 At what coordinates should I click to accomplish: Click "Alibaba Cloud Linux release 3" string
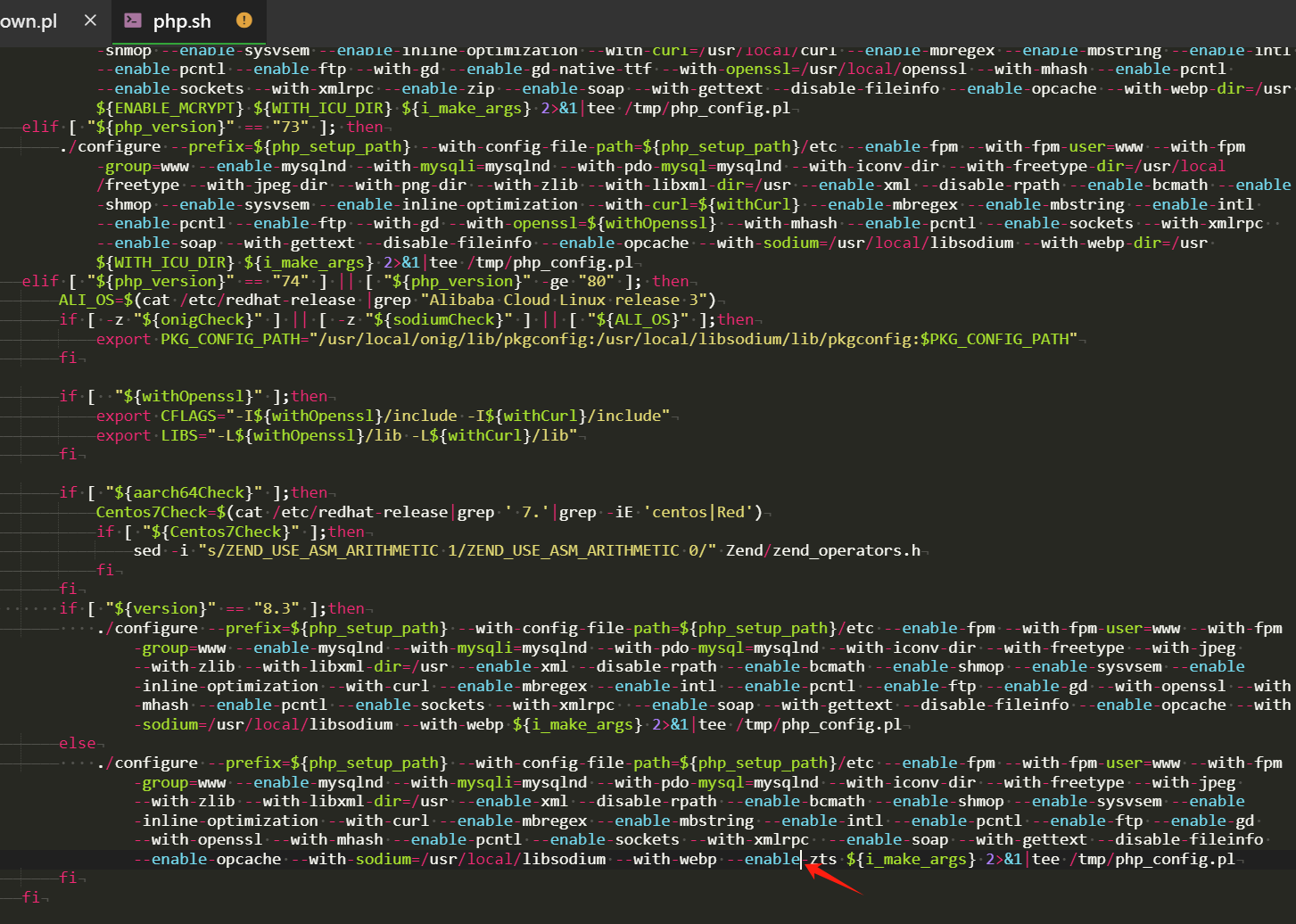[x=565, y=300]
